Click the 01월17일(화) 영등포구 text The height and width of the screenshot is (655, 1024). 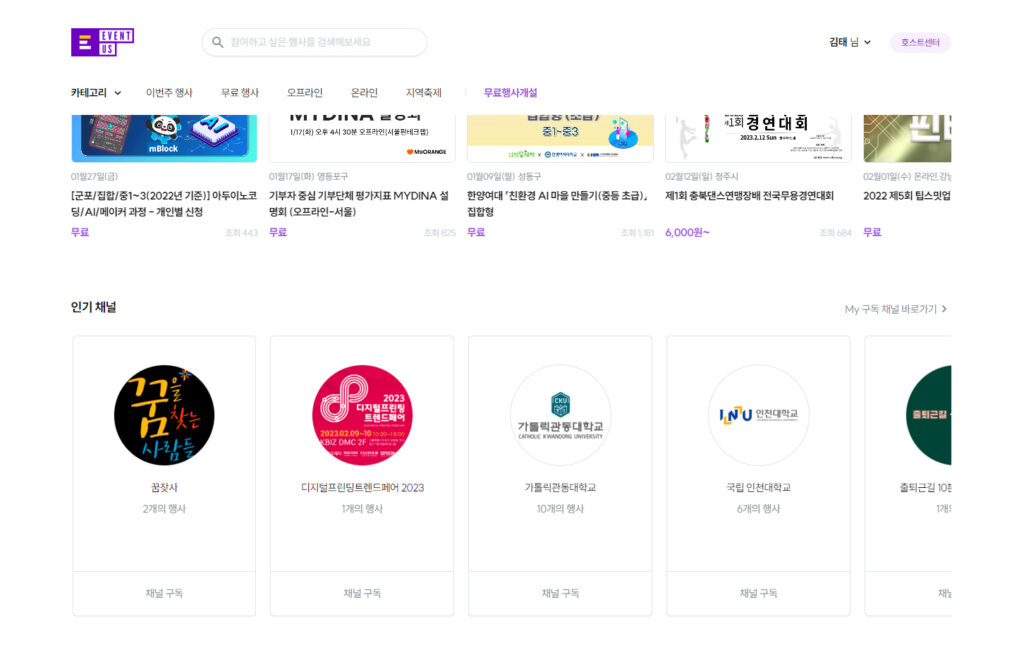(308, 177)
